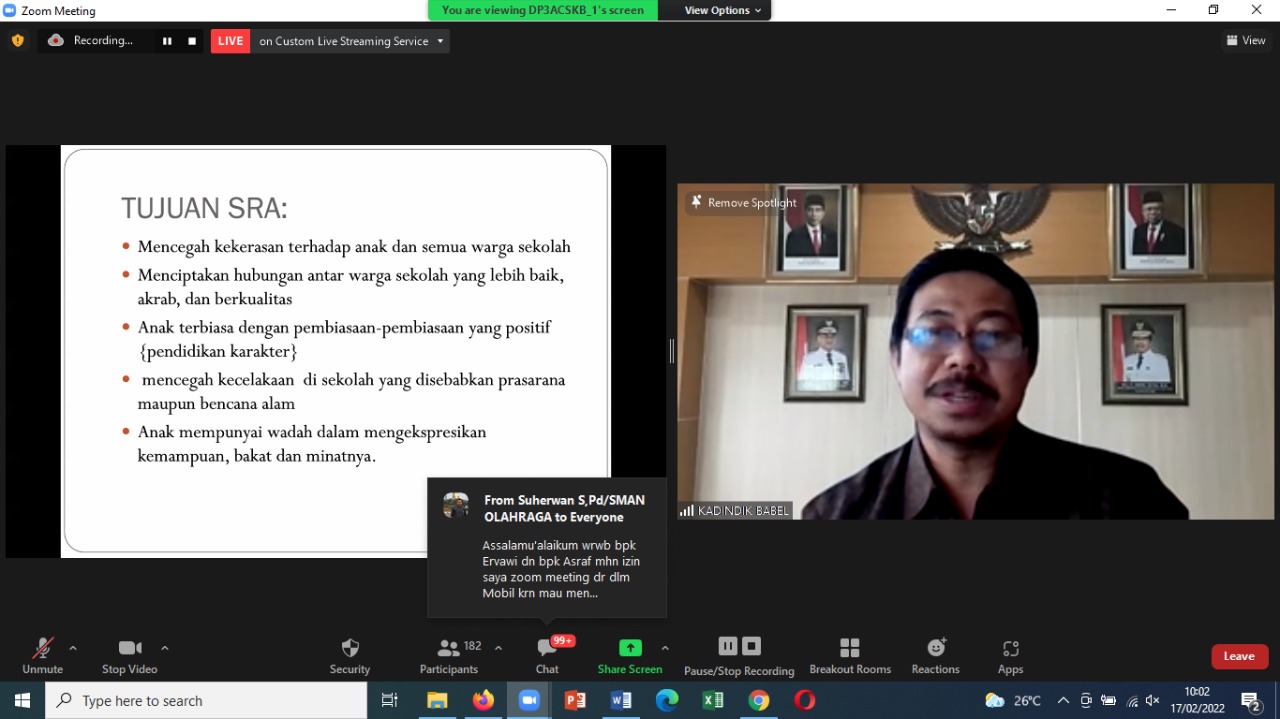Unmute the microphone
The height and width of the screenshot is (719, 1280).
(x=42, y=656)
